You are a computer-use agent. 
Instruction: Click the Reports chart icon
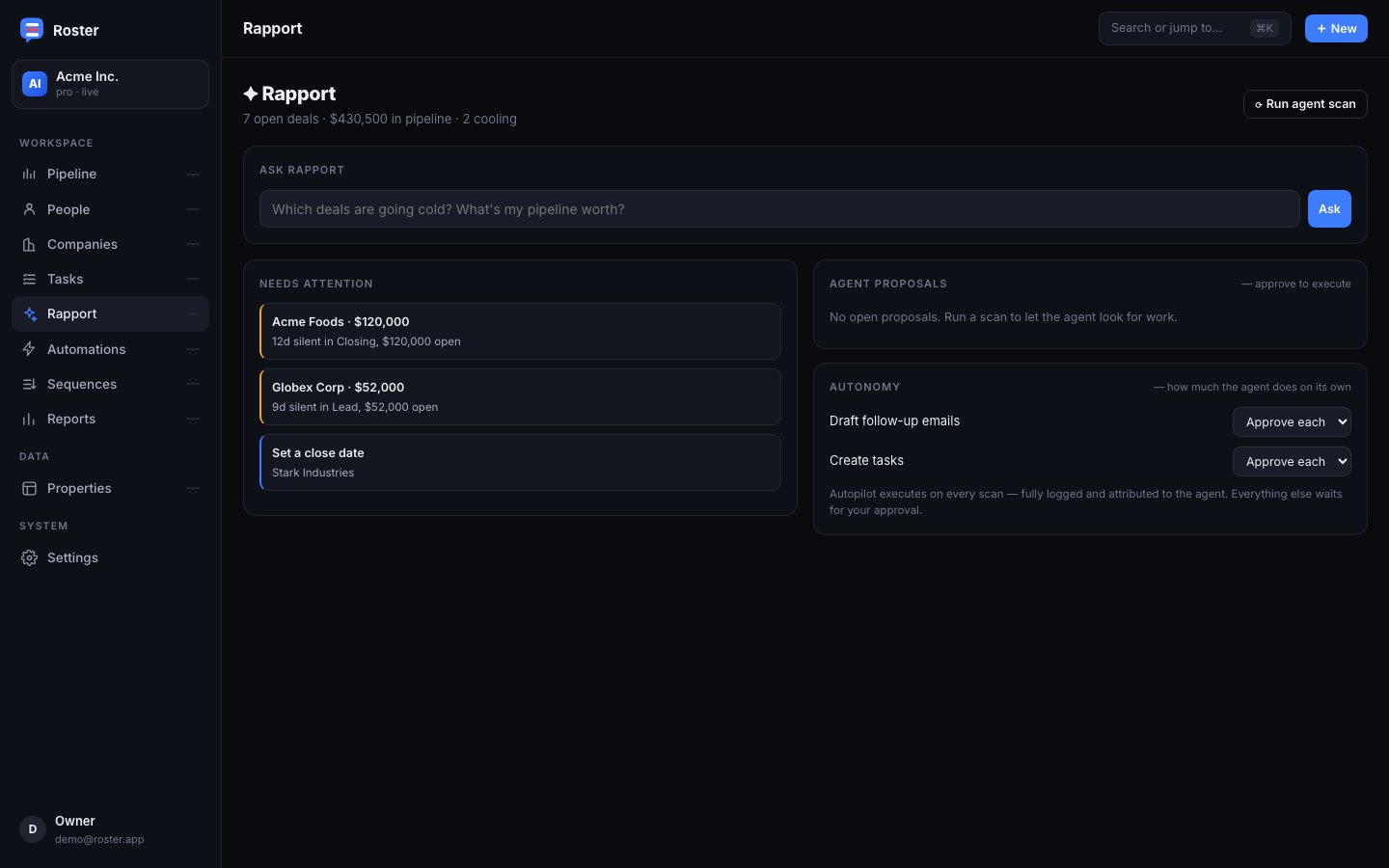coord(29,419)
